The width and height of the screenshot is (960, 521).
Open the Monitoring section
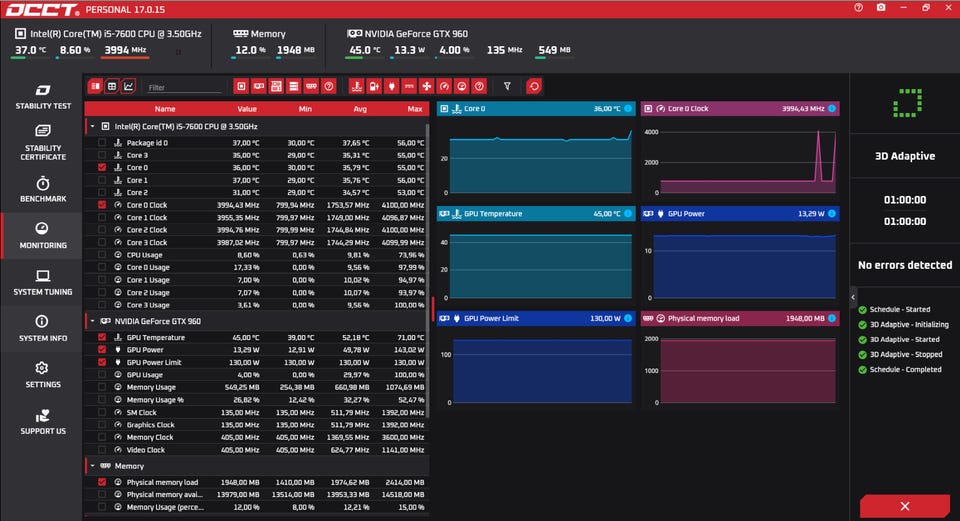coord(42,236)
